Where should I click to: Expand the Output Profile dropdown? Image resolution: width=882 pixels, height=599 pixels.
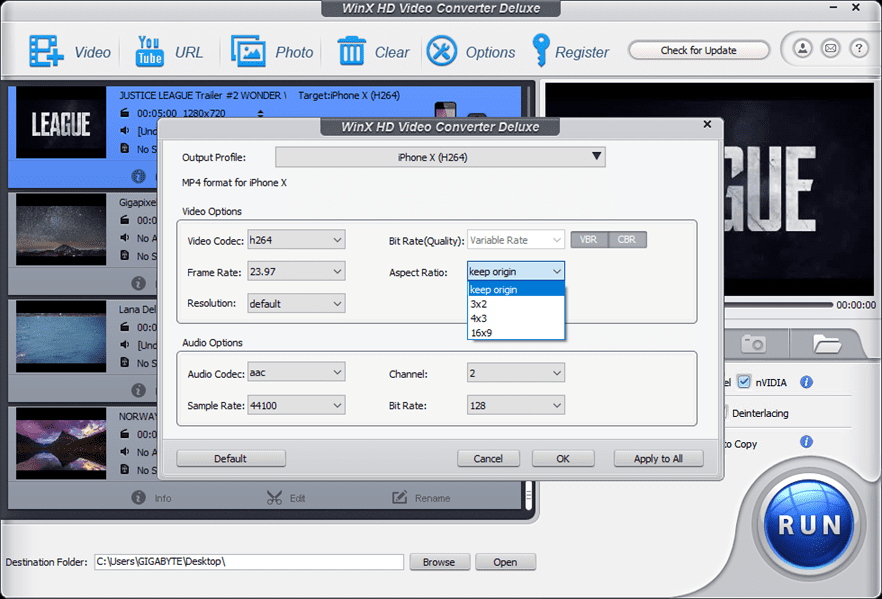click(440, 157)
